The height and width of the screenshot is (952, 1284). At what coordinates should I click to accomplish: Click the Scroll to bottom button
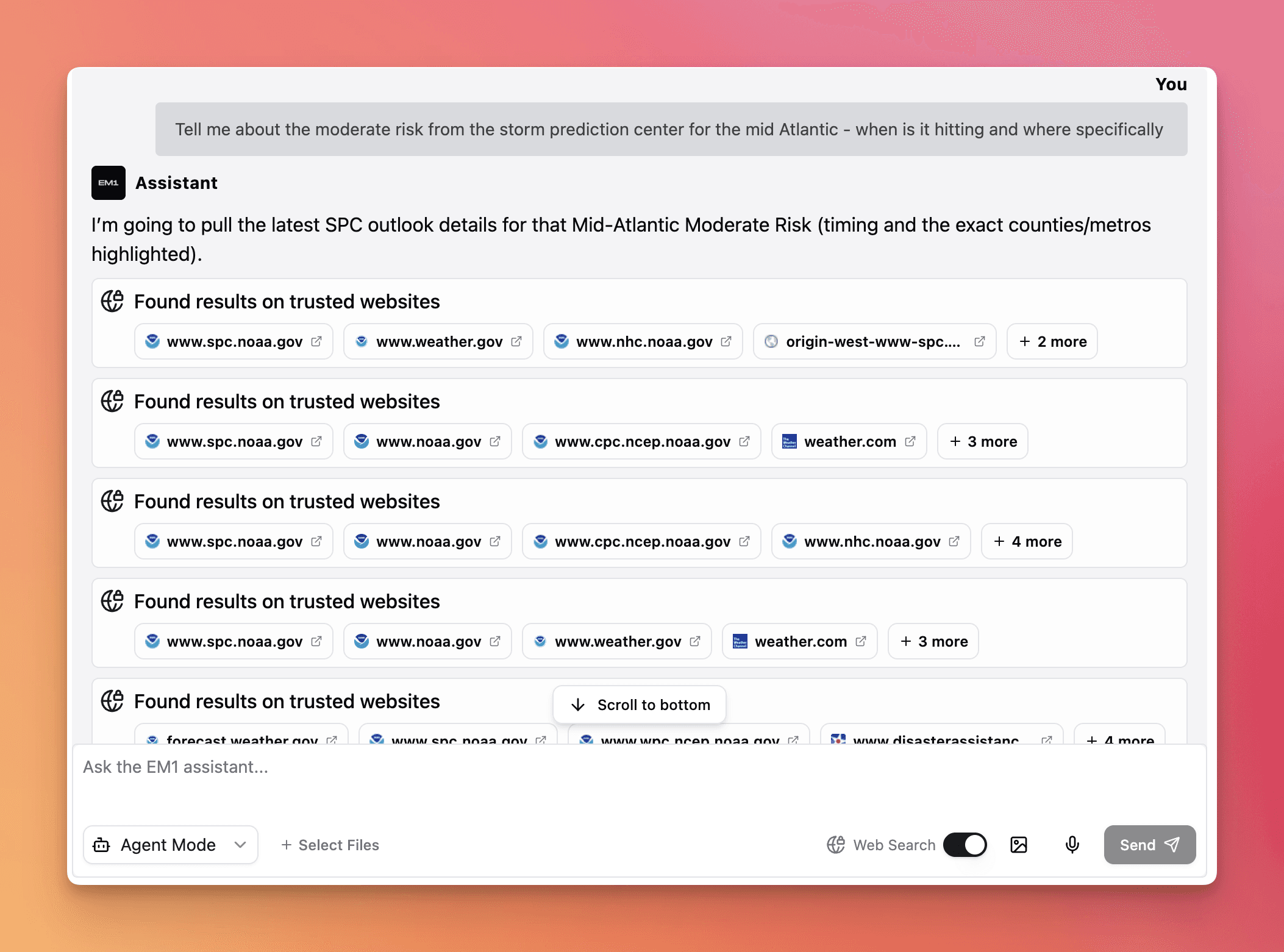[639, 705]
